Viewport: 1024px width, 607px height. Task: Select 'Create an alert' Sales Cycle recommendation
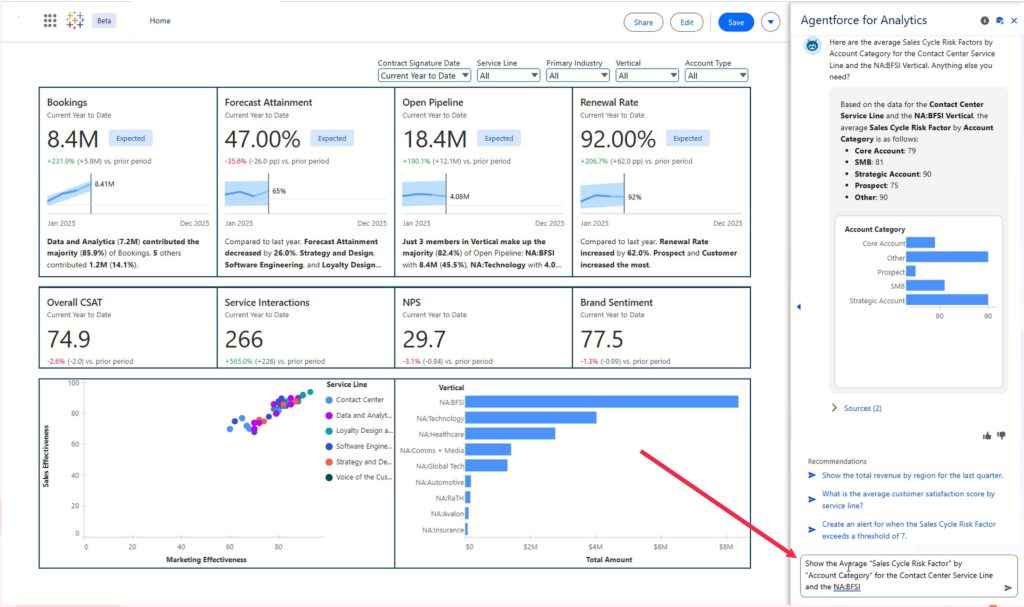point(909,530)
